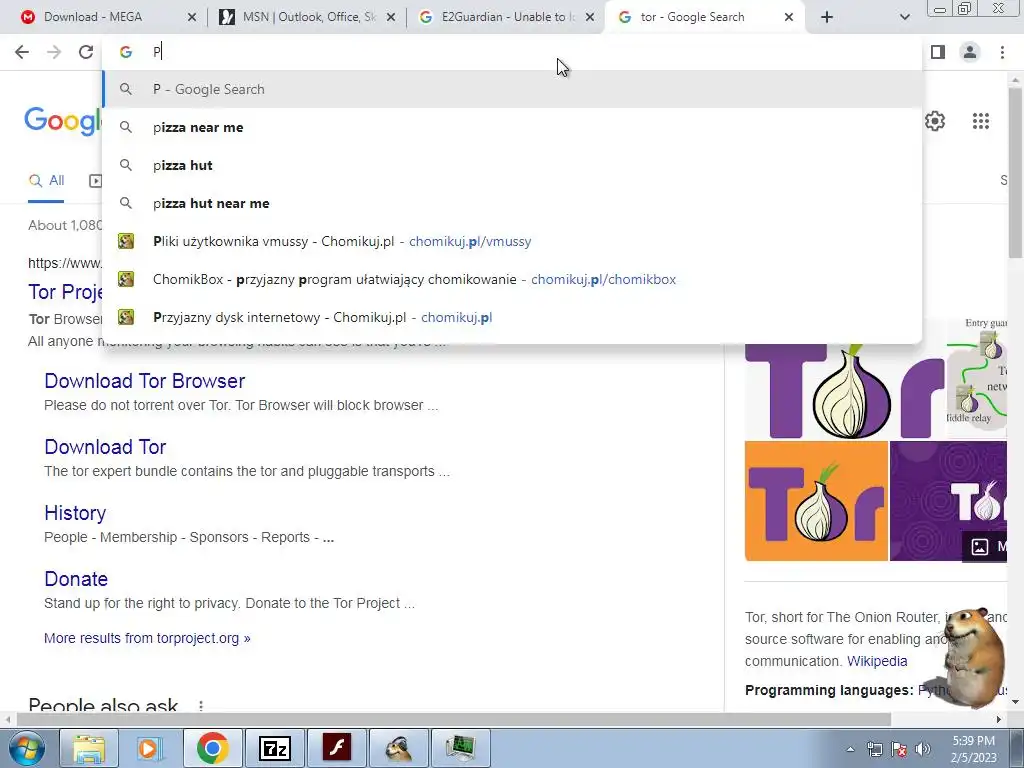Viewport: 1024px width, 768px height.
Task: Open Windows Explorer from taskbar
Action: click(x=89, y=748)
